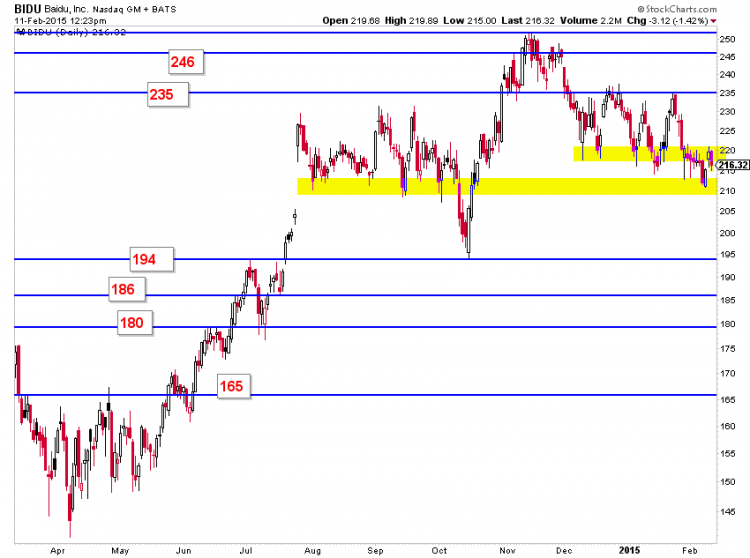Click the High 219.89 value
Viewport: 750px width, 558px height.
point(411,21)
